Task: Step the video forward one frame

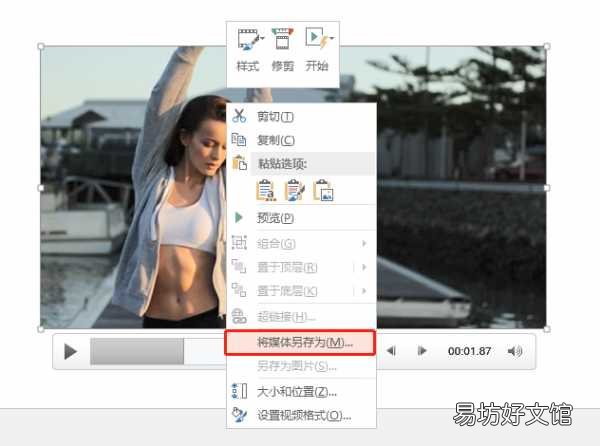Action: point(422,350)
